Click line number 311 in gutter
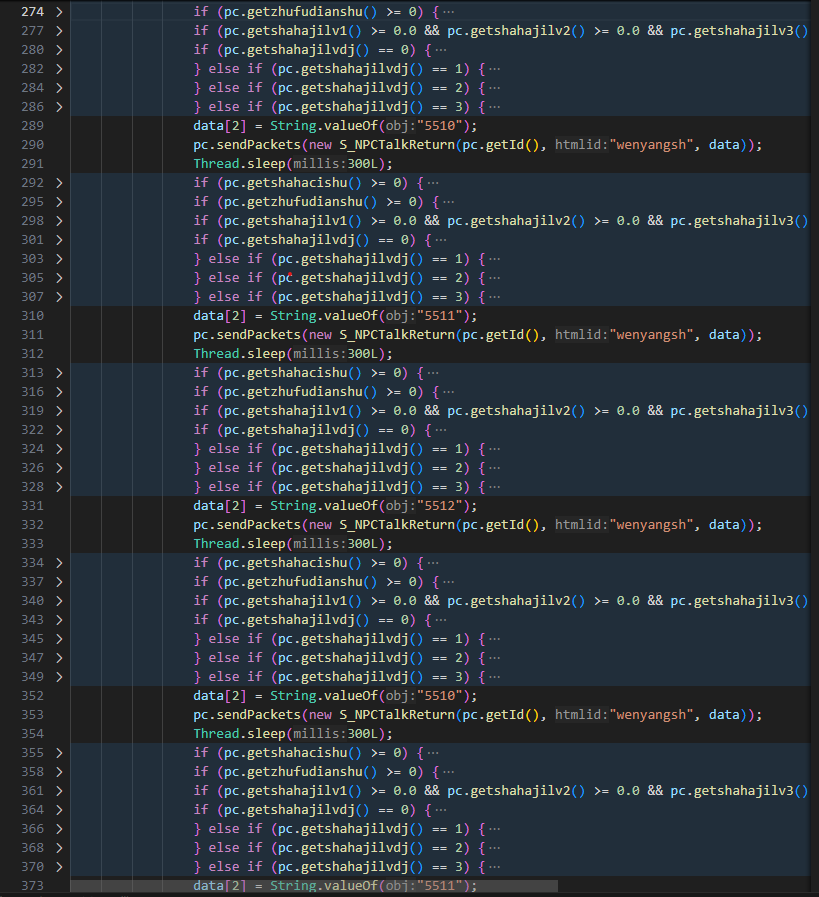819x897 pixels. tap(32, 335)
